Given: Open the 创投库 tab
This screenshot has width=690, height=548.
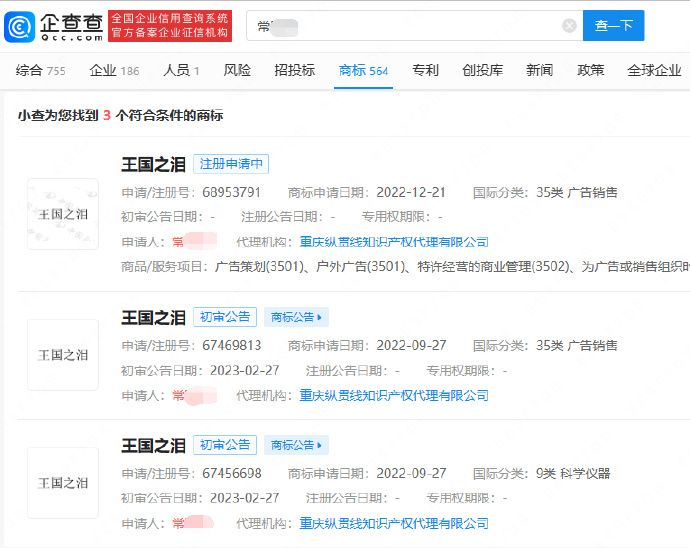Looking at the screenshot, I should click(482, 70).
